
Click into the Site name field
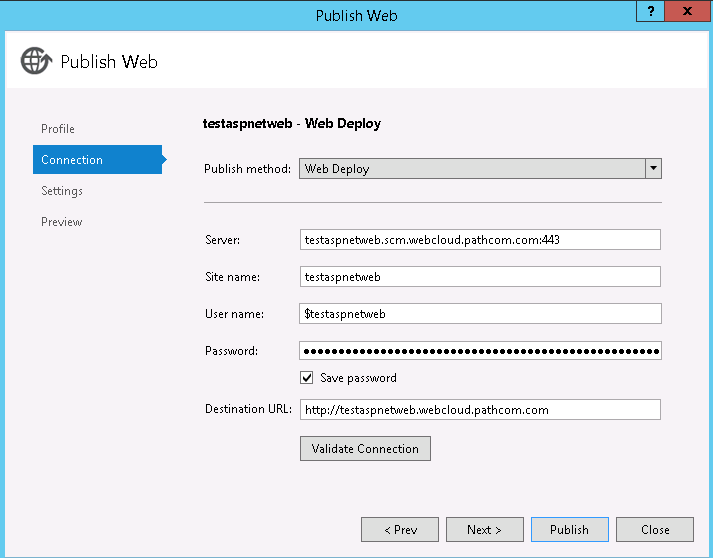(x=480, y=276)
